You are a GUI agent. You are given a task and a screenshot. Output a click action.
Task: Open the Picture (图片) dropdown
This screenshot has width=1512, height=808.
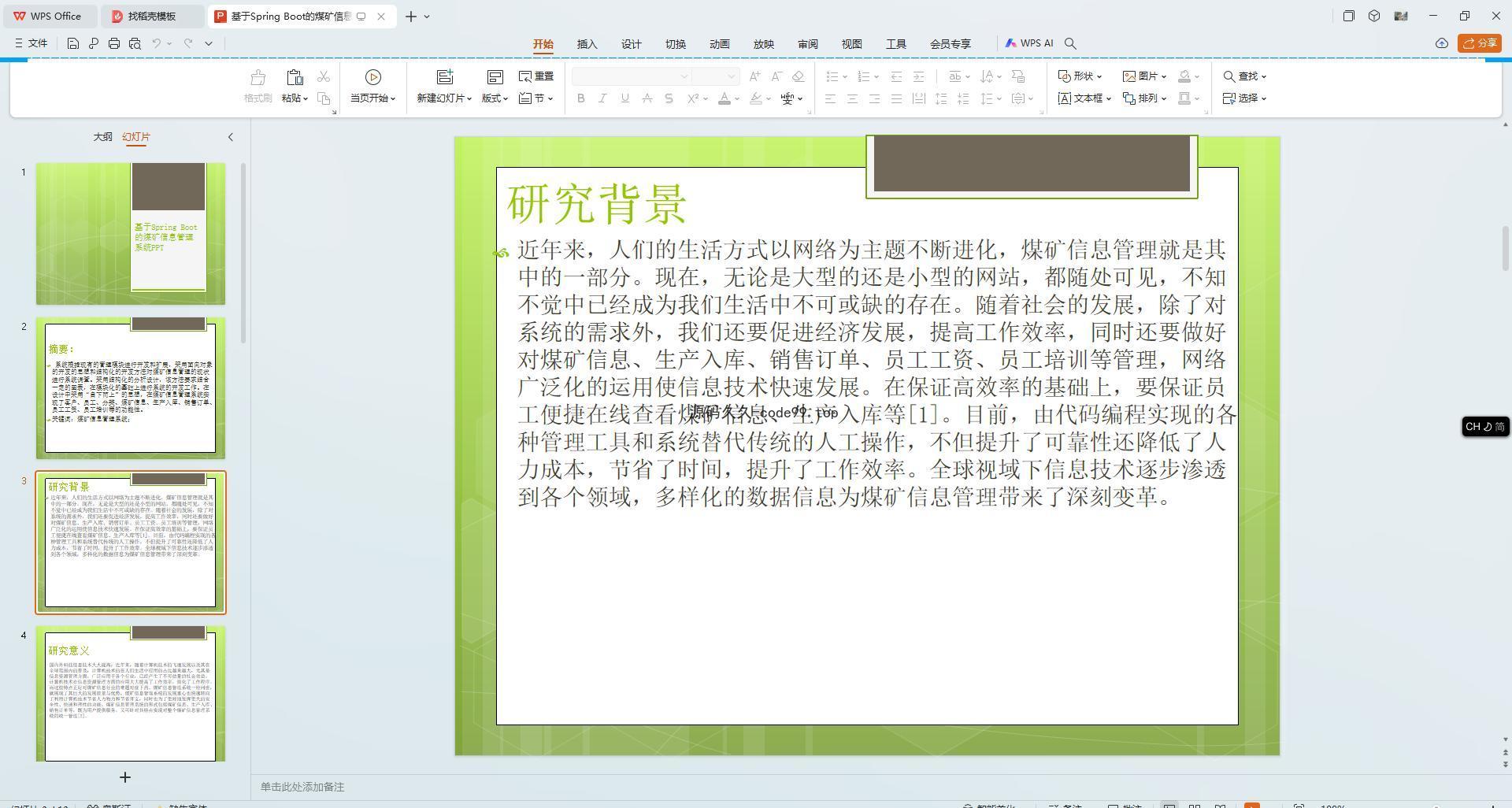tap(1144, 76)
